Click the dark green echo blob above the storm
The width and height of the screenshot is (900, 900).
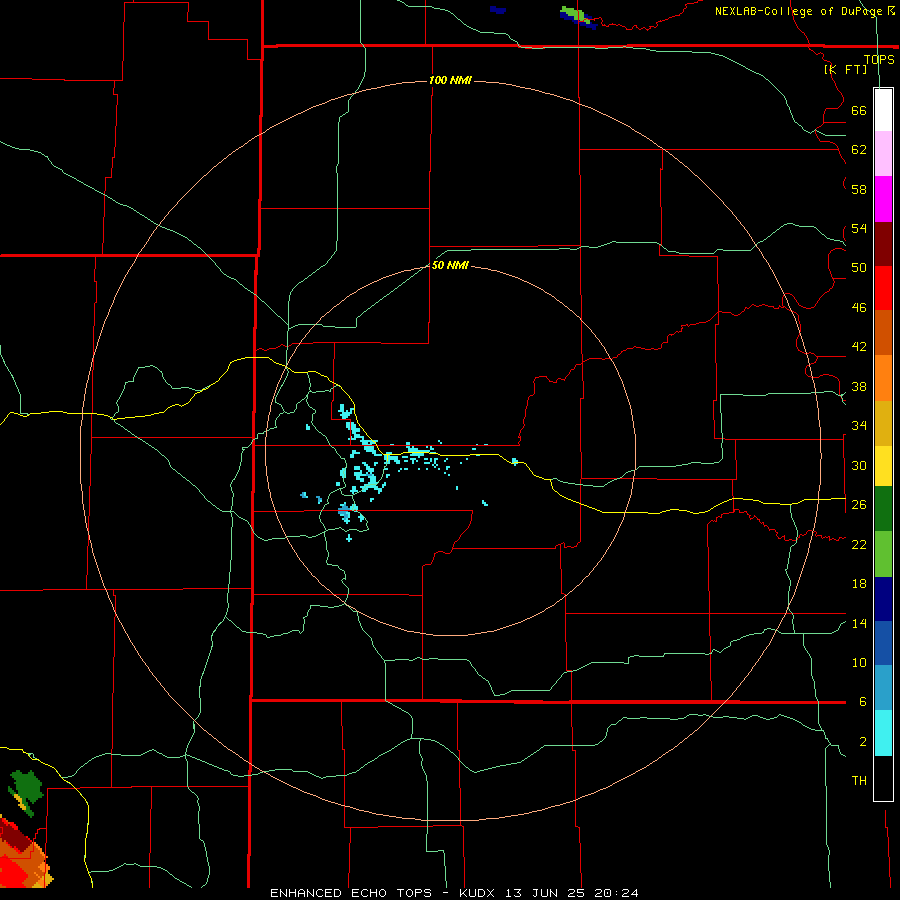coord(26,790)
